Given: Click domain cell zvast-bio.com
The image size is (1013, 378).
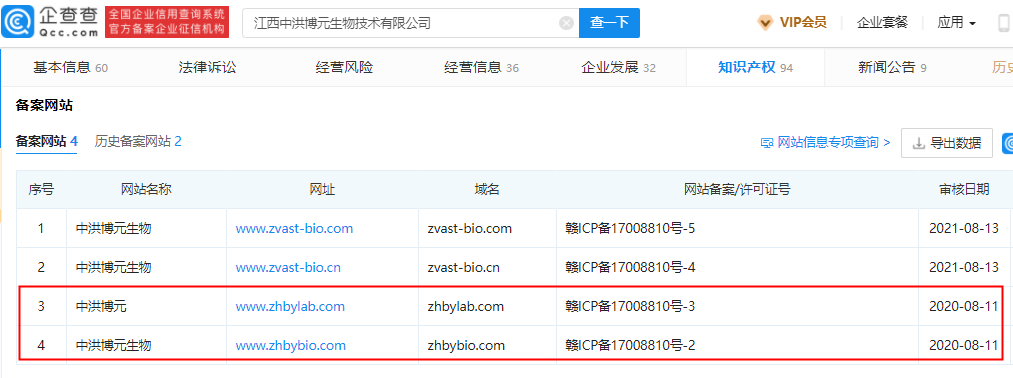Looking at the screenshot, I should click(x=470, y=228).
